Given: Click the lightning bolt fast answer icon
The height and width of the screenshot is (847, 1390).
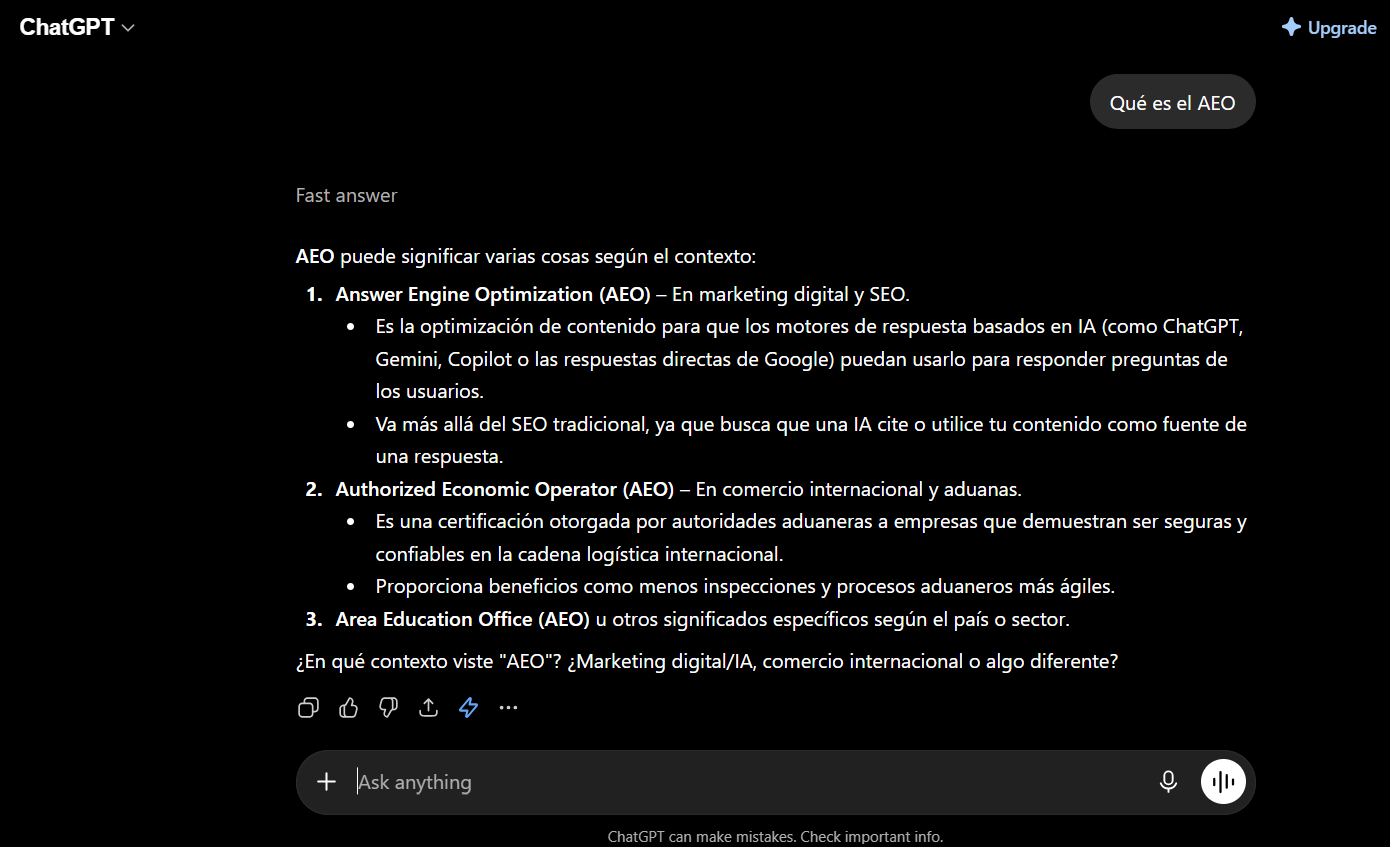Looking at the screenshot, I should (x=468, y=708).
